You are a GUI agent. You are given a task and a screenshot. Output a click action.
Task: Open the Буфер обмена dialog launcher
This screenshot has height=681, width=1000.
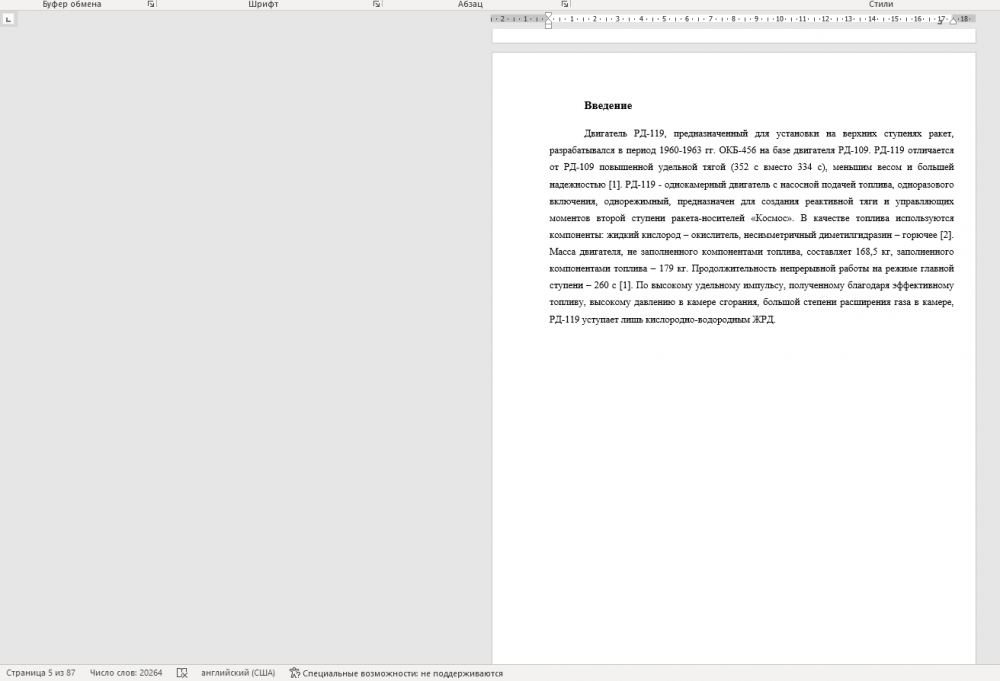point(151,4)
